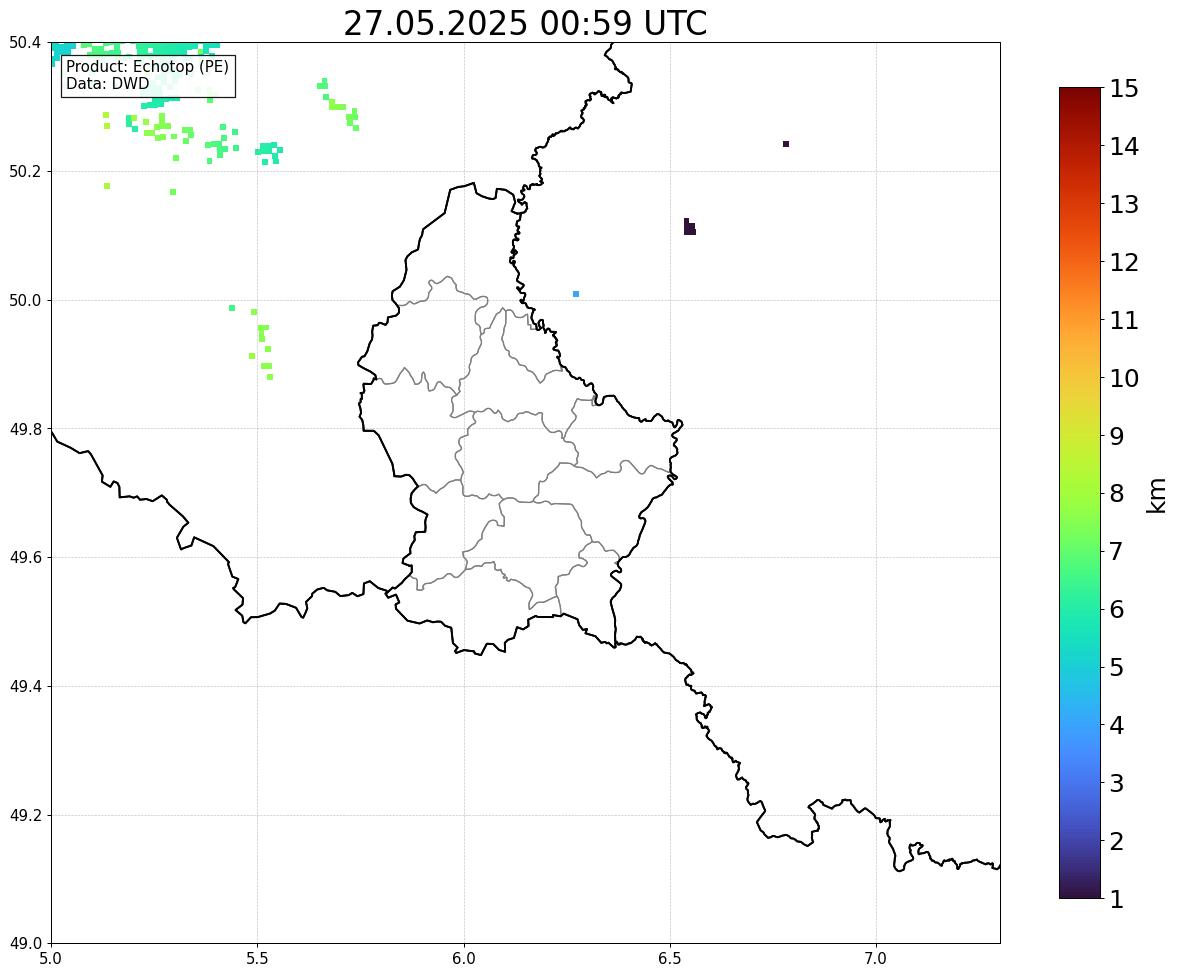Click the isolated blue echo pixel near 50.0 latitude
Screen dimensions: 1178x976
576,294
